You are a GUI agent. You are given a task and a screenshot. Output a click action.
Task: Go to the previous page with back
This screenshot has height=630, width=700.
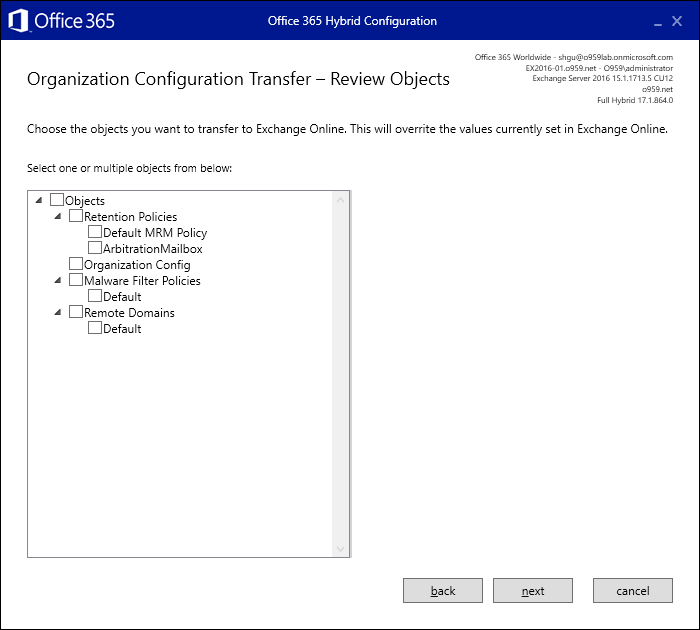point(443,591)
